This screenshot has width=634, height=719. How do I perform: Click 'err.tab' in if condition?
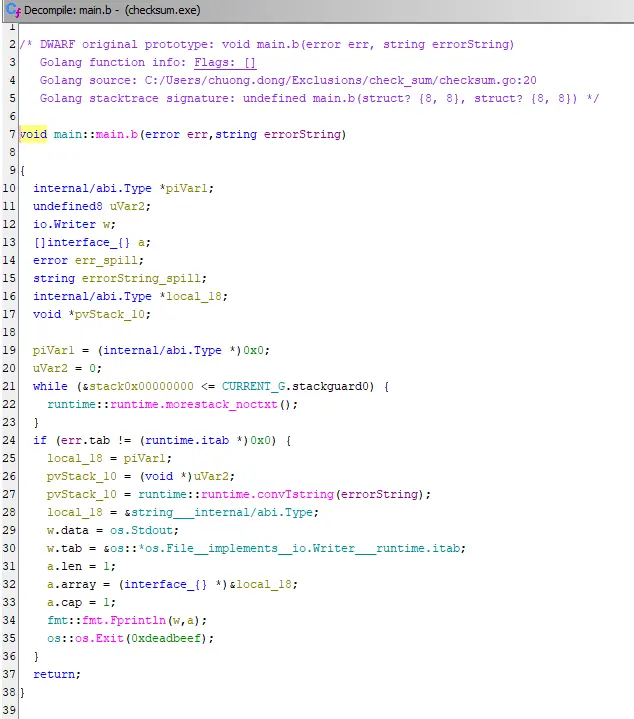85,440
